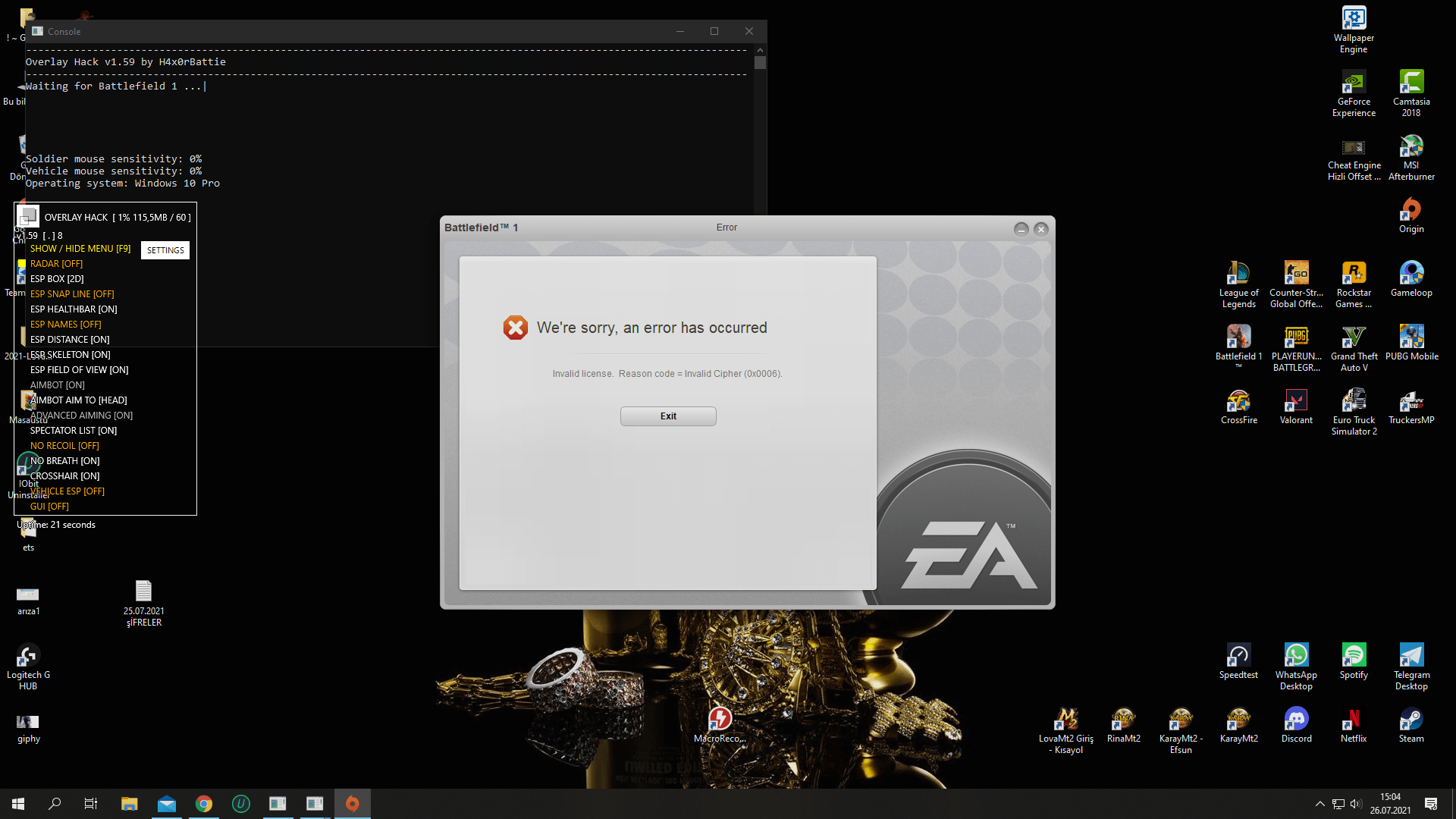Click SHOW / HIDE MENU [F9] entry
1456x819 pixels.
80,249
